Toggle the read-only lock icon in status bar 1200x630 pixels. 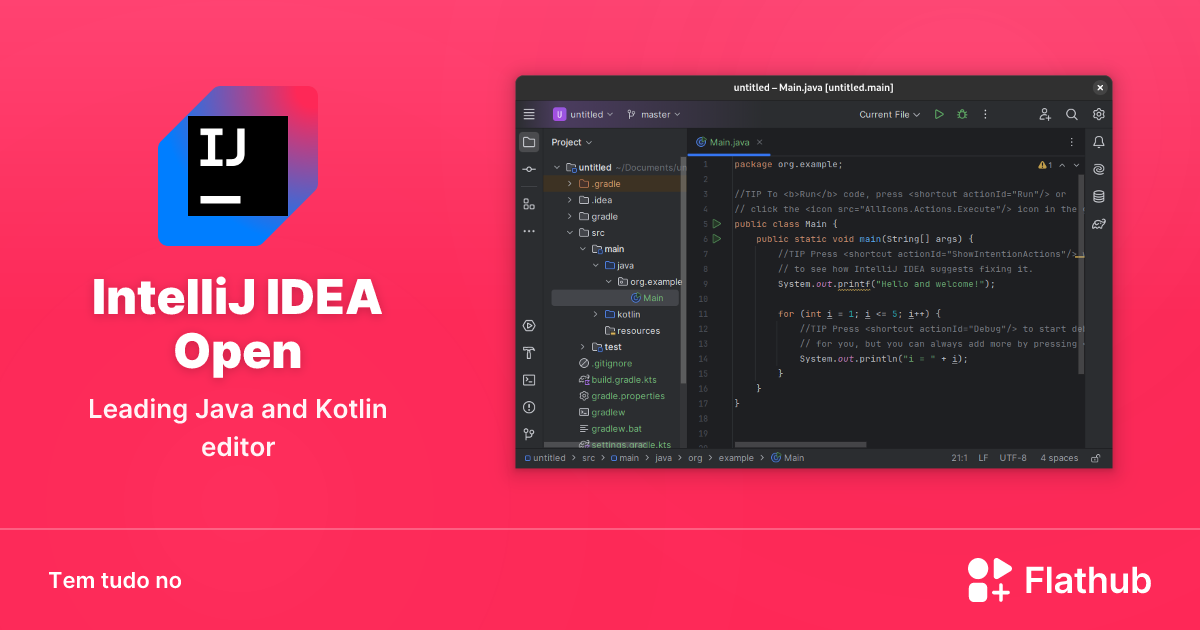(1095, 458)
